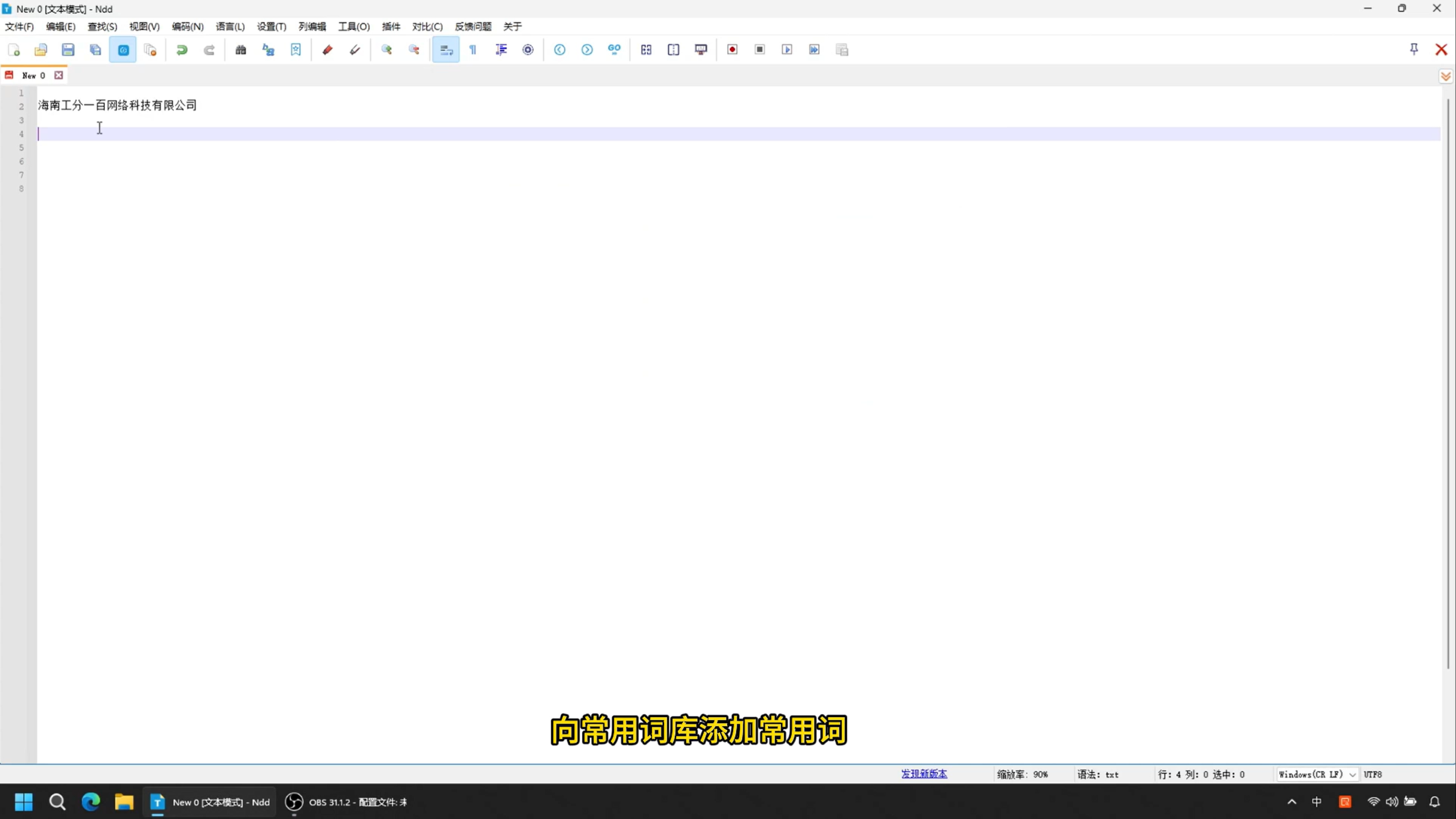Screen dimensions: 1456x819
Task: Start macro recording with the red dot icon
Action: pyautogui.click(x=733, y=50)
